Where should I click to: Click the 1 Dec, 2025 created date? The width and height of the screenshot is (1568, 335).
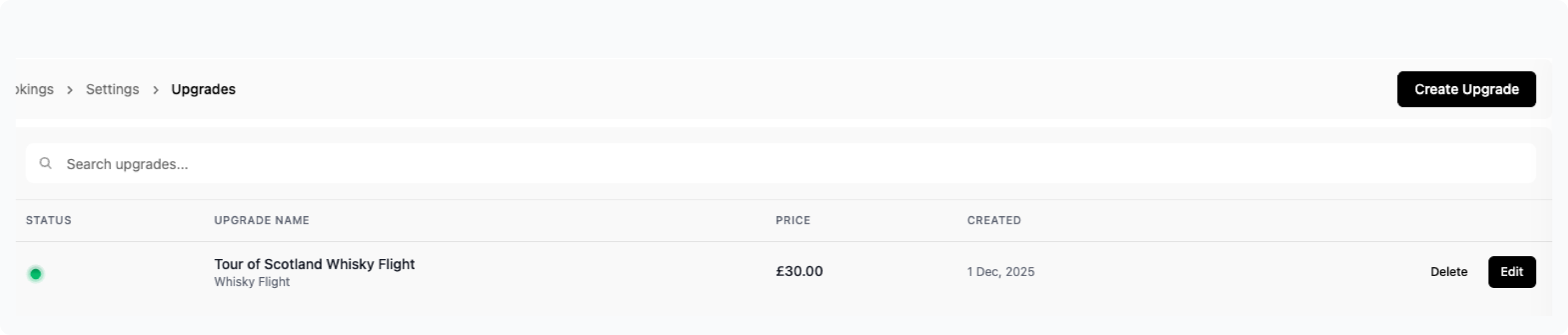pos(1001,272)
